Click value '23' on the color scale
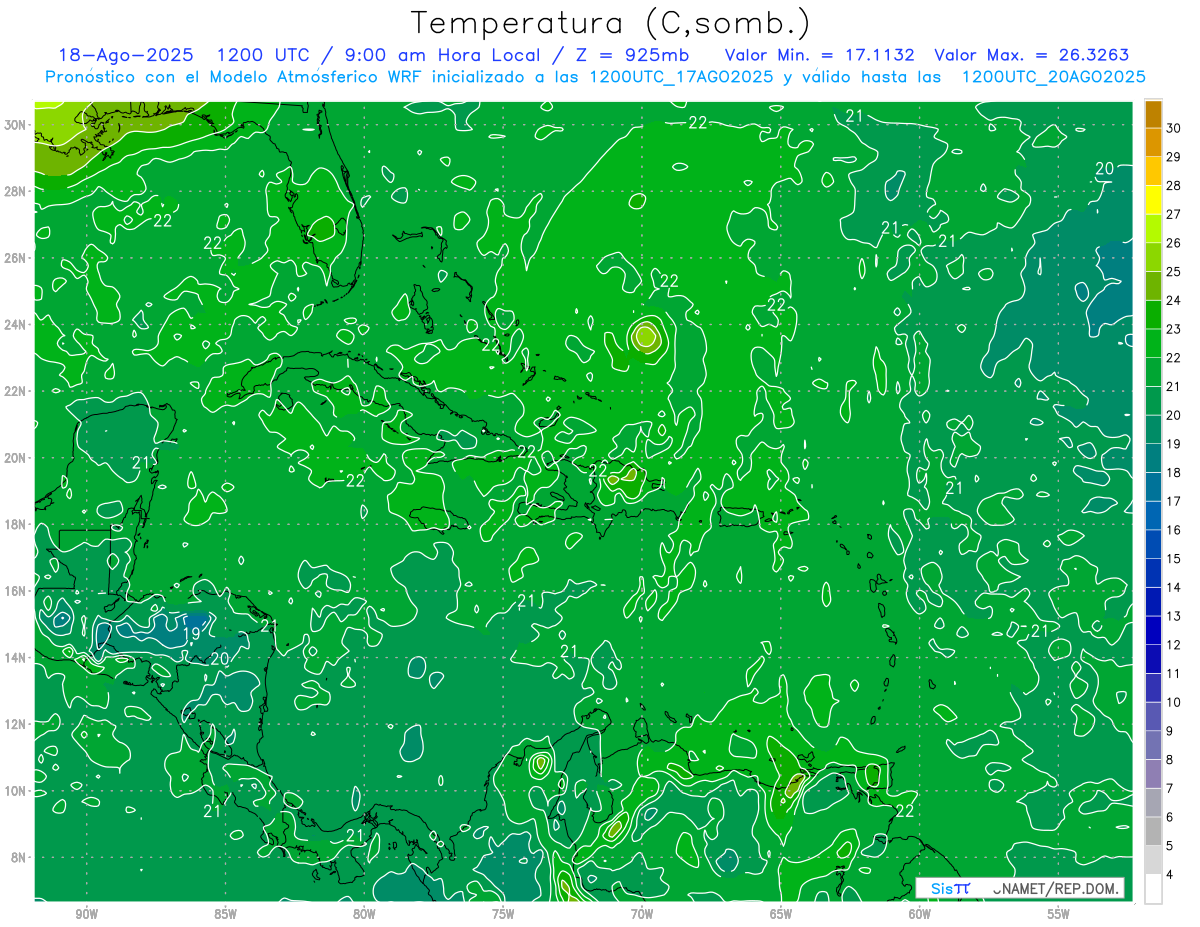Screen dimensions: 1200x927 [x=1174, y=329]
